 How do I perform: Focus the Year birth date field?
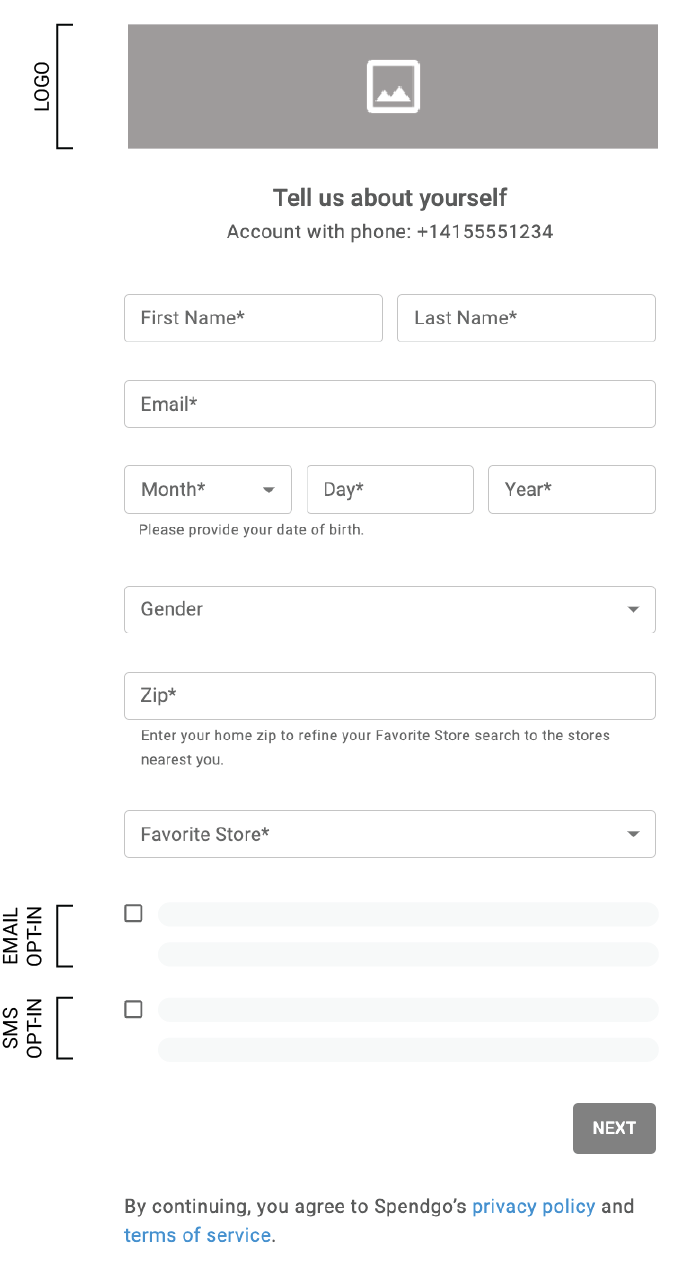tap(571, 490)
